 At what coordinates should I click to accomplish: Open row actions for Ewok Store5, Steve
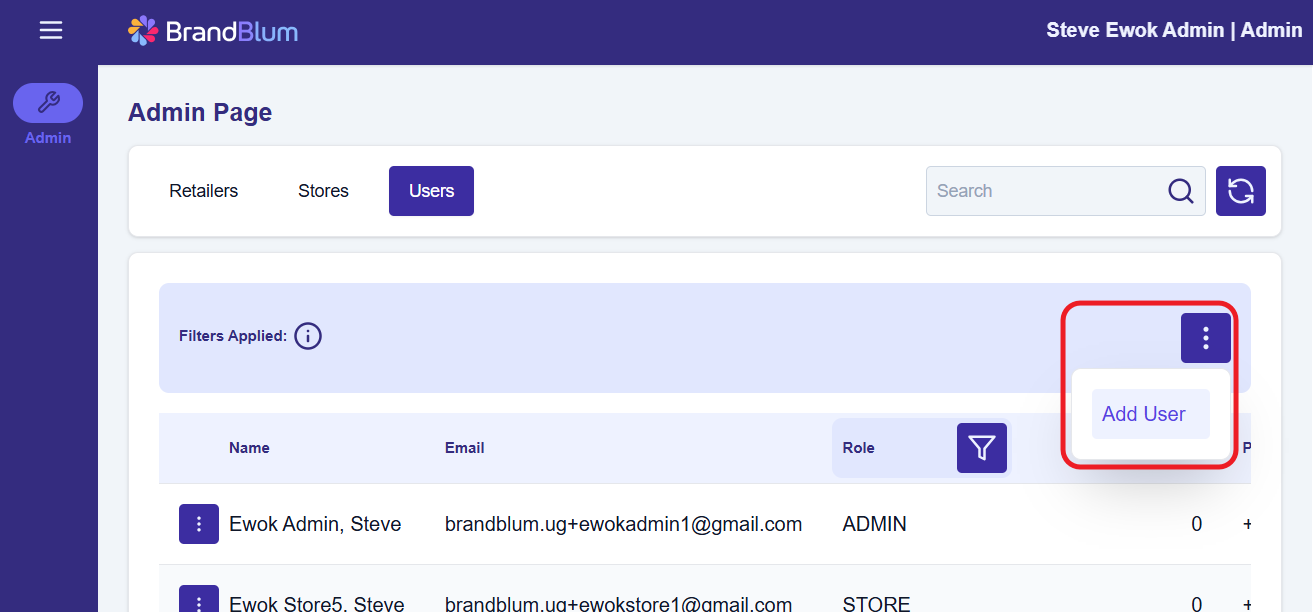click(199, 599)
